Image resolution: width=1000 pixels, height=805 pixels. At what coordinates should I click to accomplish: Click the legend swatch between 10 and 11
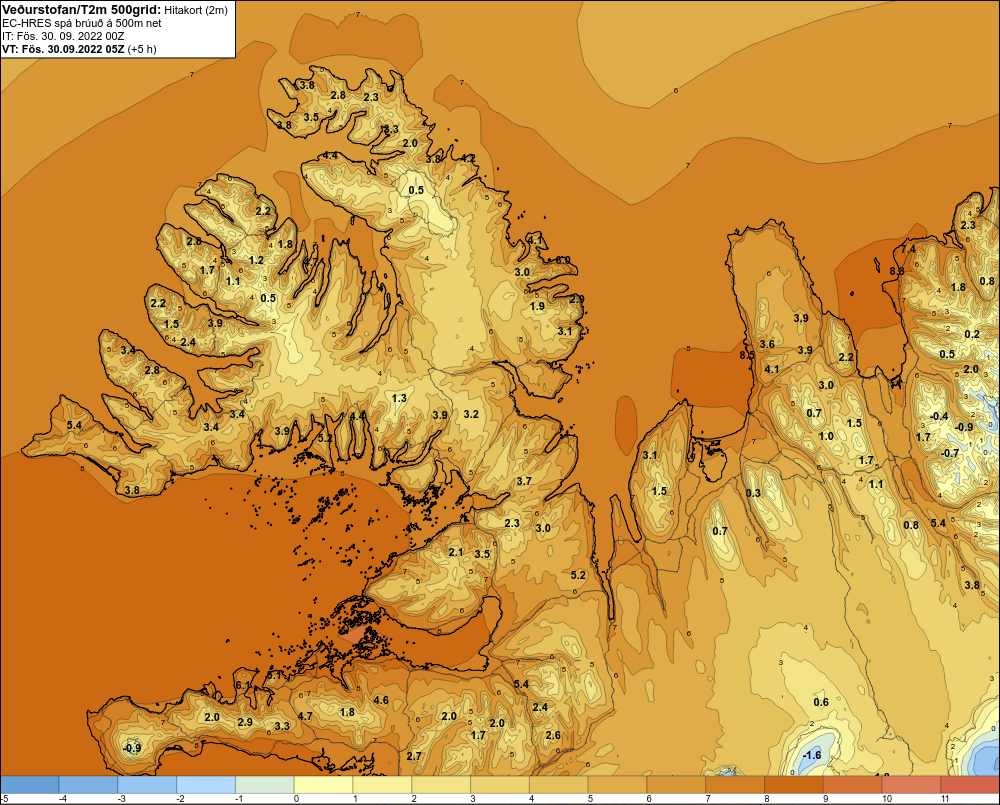(911, 785)
